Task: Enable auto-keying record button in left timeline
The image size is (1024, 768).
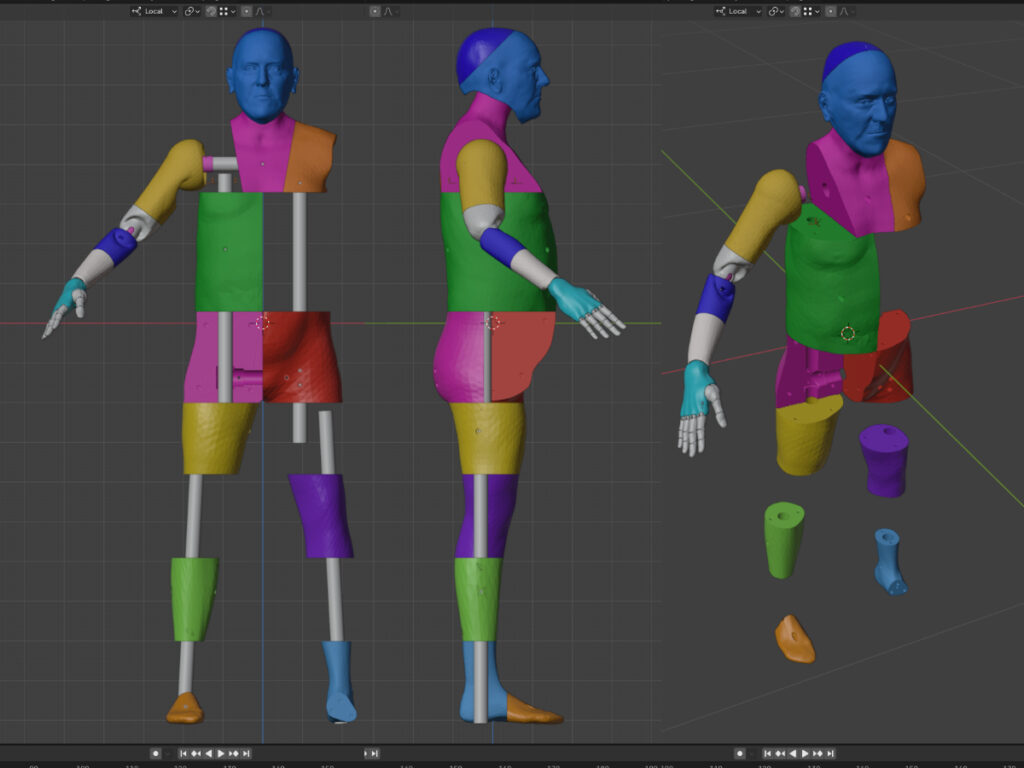Action: [x=156, y=753]
